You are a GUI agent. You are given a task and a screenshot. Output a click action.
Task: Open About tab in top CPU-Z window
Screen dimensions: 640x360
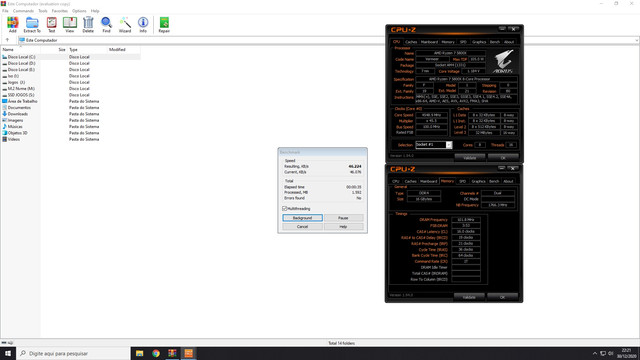509,42
